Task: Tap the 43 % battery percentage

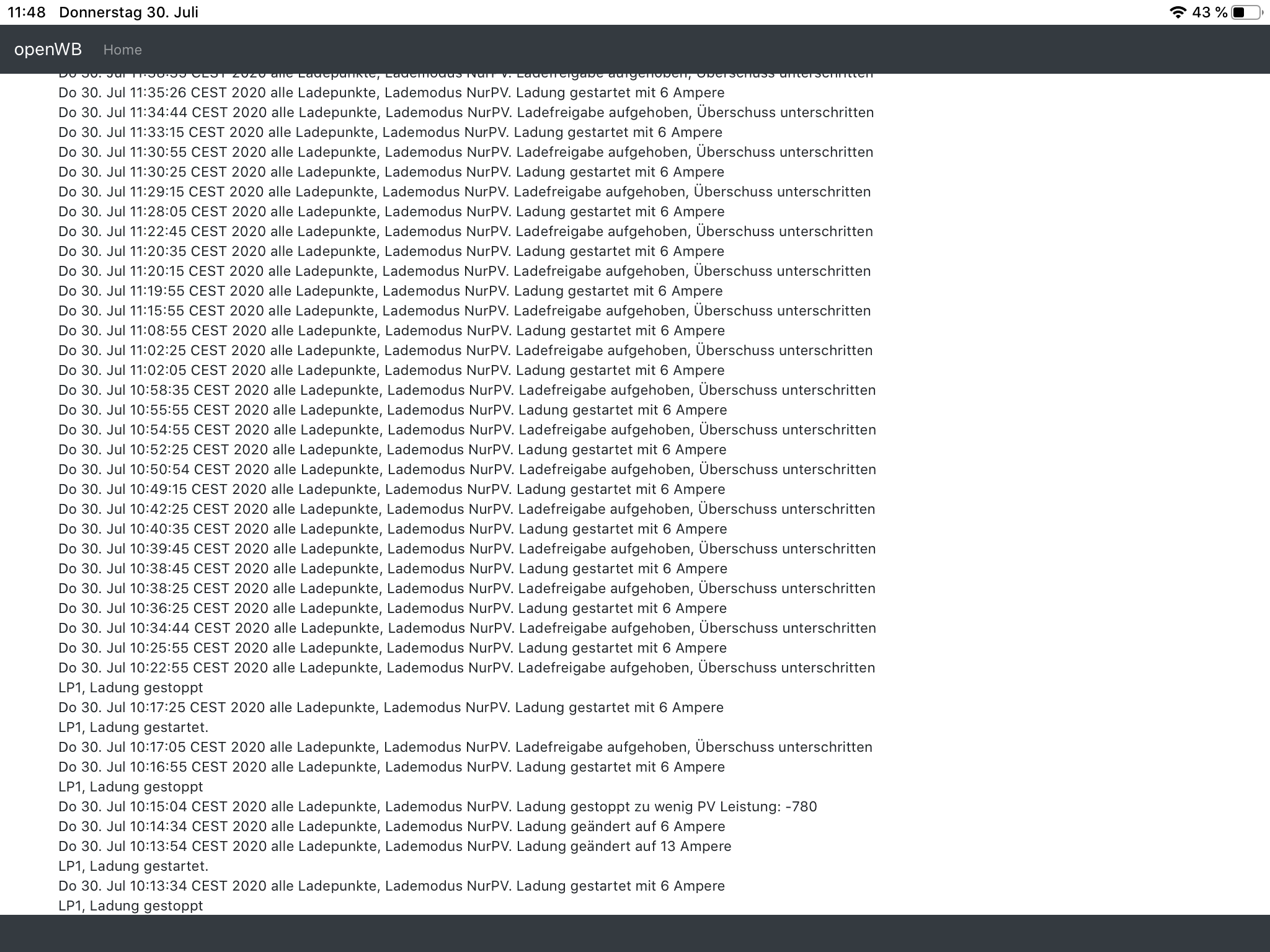Action: click(x=1209, y=12)
